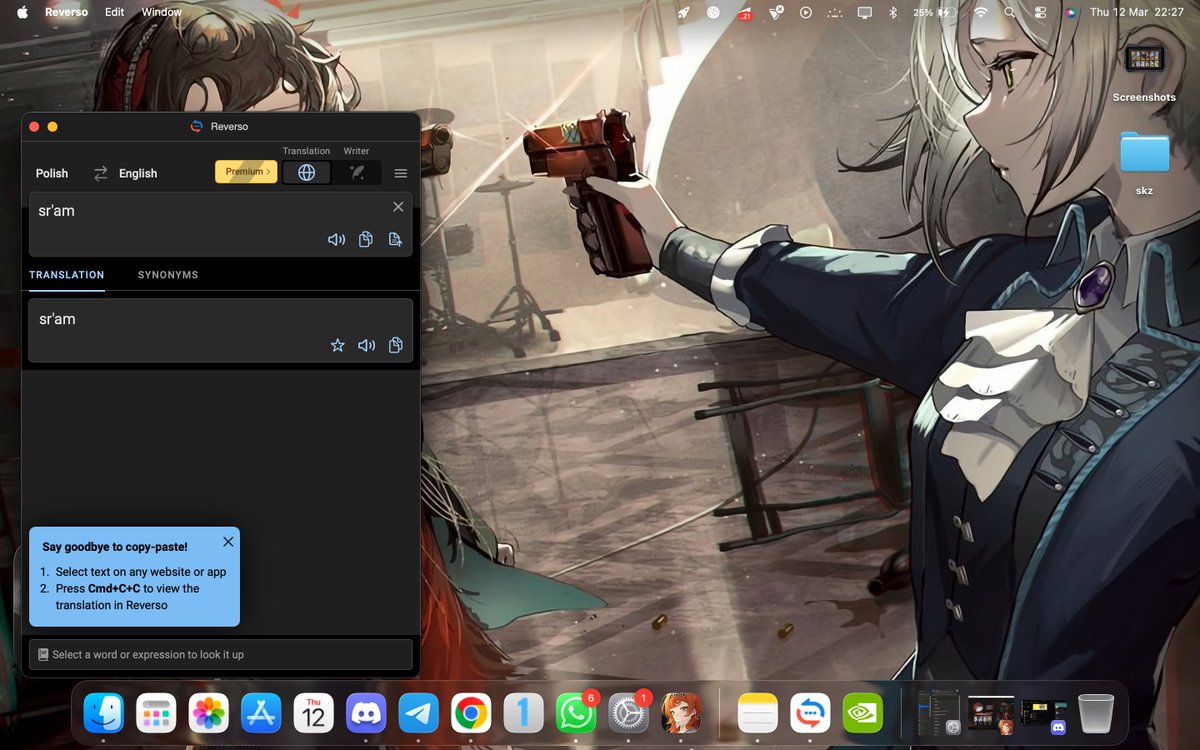Swap Polish and English languages
Viewport: 1200px width, 750px height.
coord(100,173)
